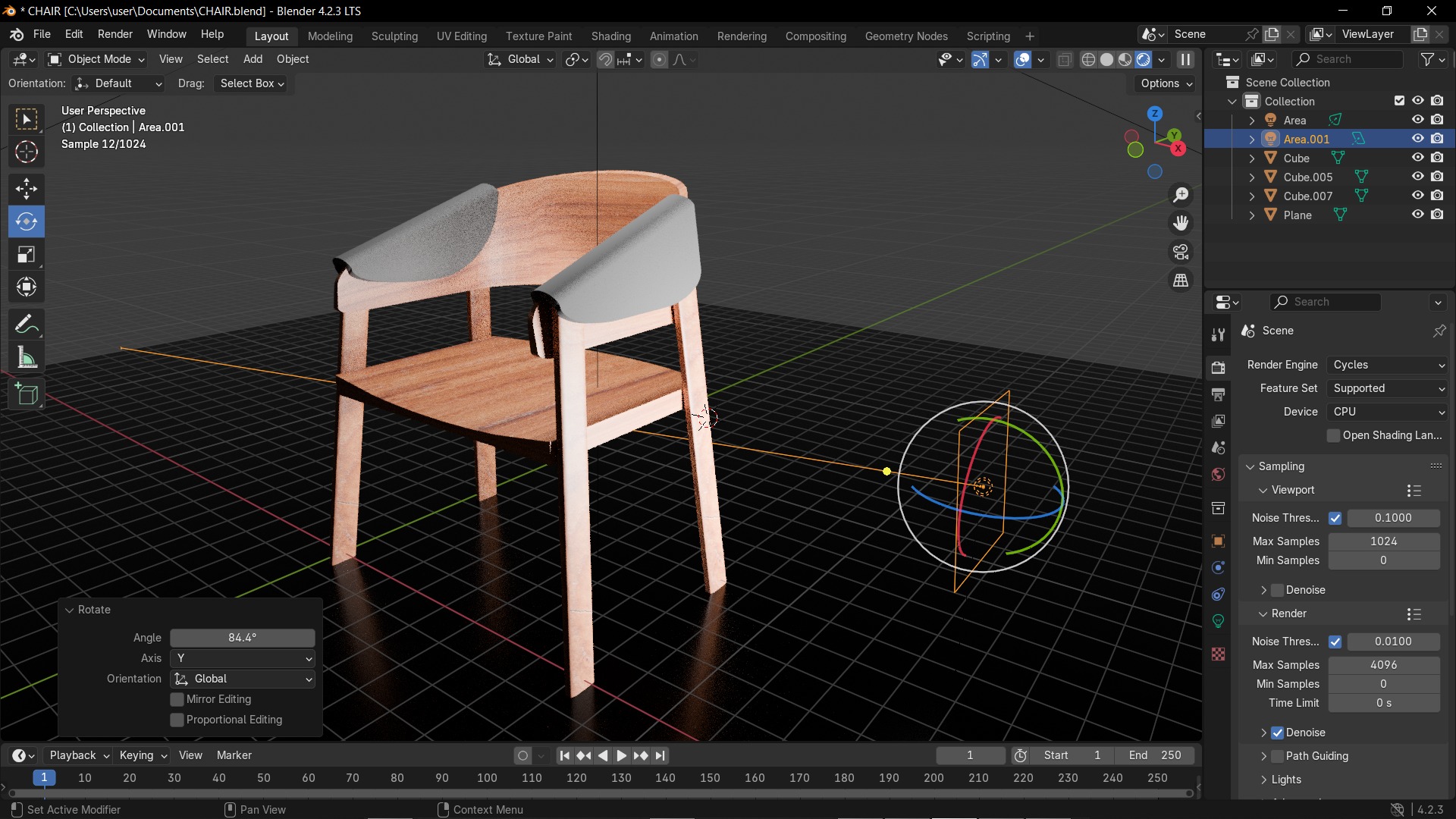Select the Annotate tool
This screenshot has width=1456, height=819.
[27, 325]
